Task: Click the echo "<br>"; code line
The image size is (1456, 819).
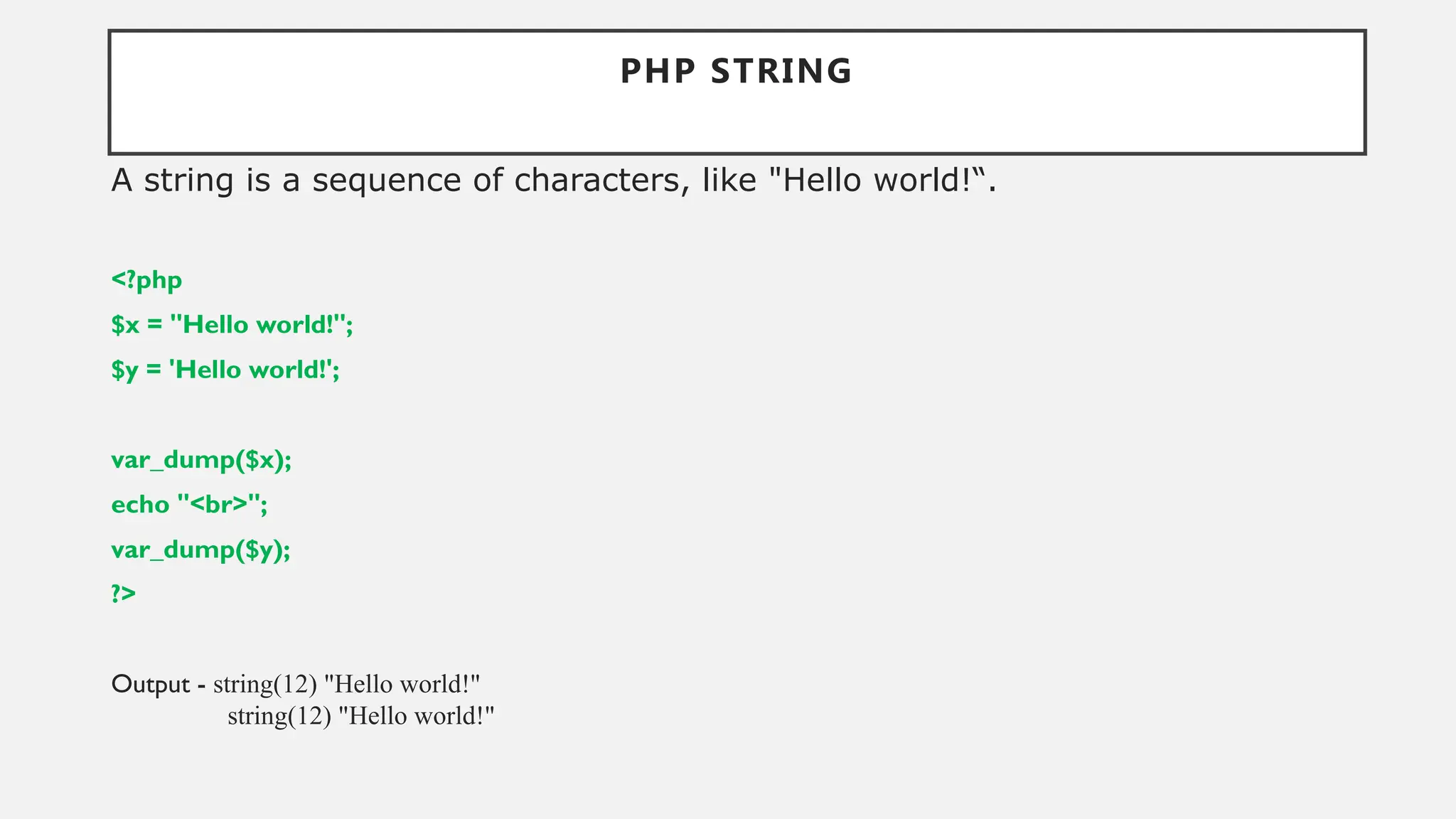Action: (x=189, y=505)
